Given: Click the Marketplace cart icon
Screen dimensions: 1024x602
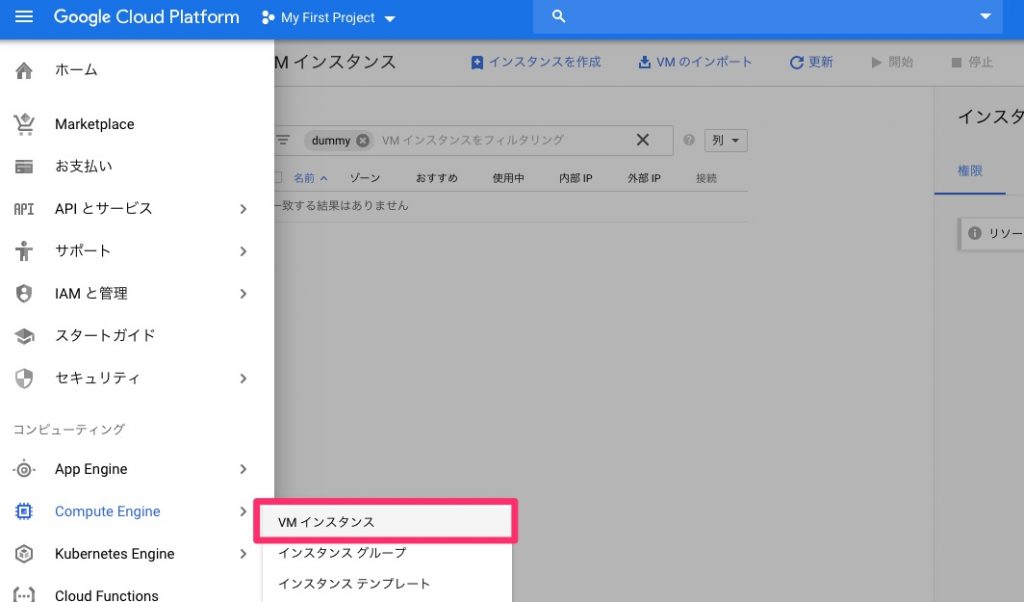Looking at the screenshot, I should (x=24, y=124).
